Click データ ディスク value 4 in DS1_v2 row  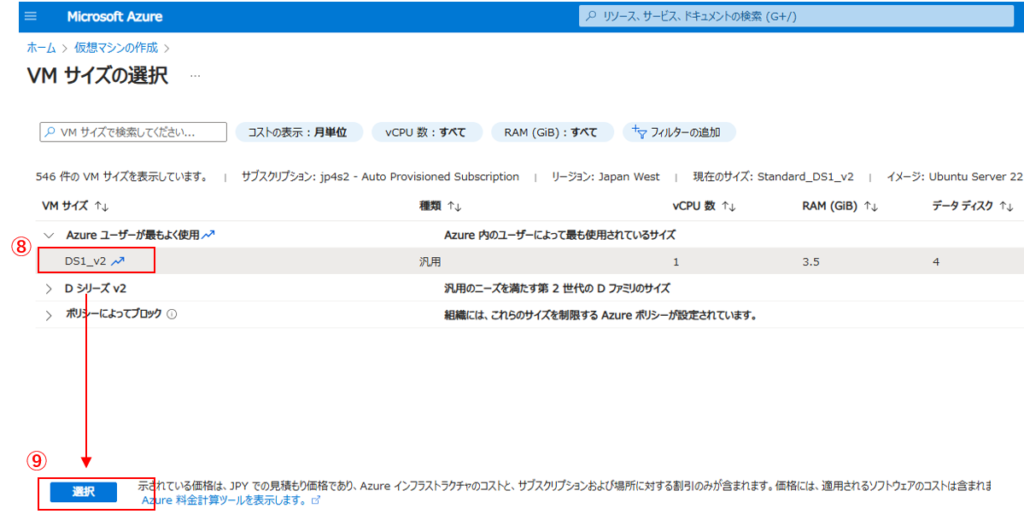point(936,261)
